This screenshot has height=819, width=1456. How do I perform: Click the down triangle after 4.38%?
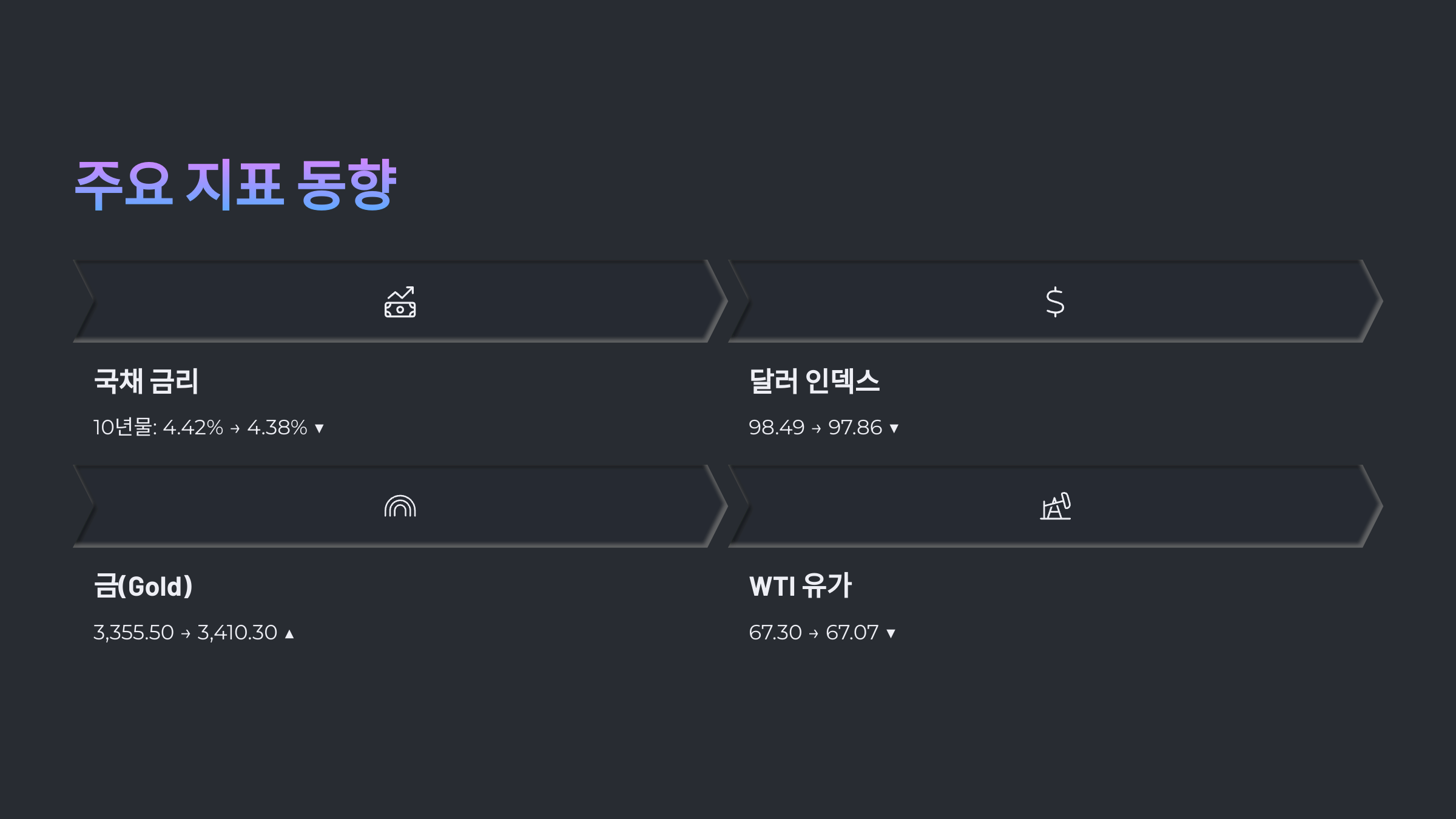pyautogui.click(x=319, y=428)
